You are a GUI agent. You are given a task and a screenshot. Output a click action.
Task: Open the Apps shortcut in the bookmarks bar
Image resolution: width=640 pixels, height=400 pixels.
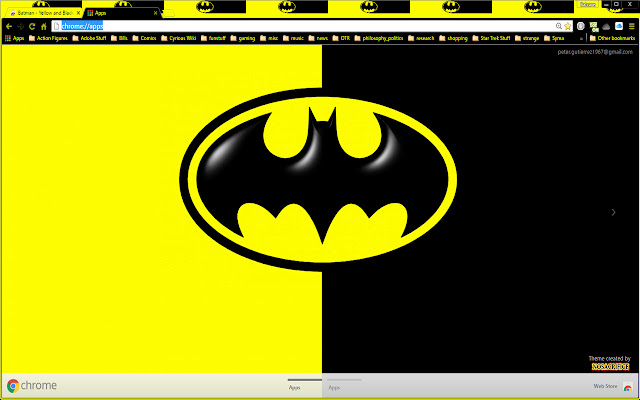coord(15,38)
